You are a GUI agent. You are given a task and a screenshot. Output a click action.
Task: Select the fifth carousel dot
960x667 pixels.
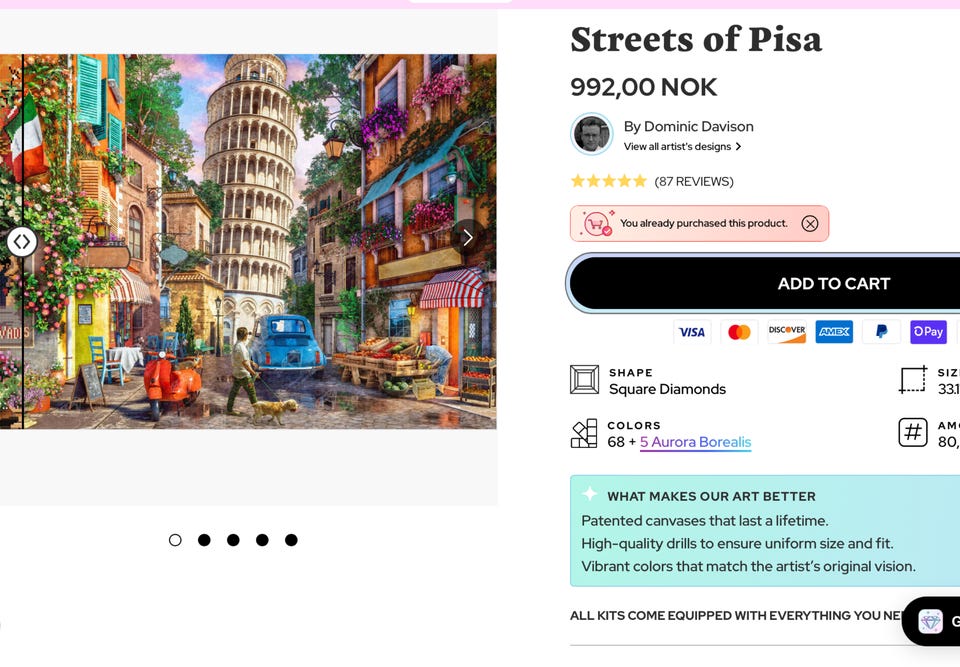tap(291, 540)
